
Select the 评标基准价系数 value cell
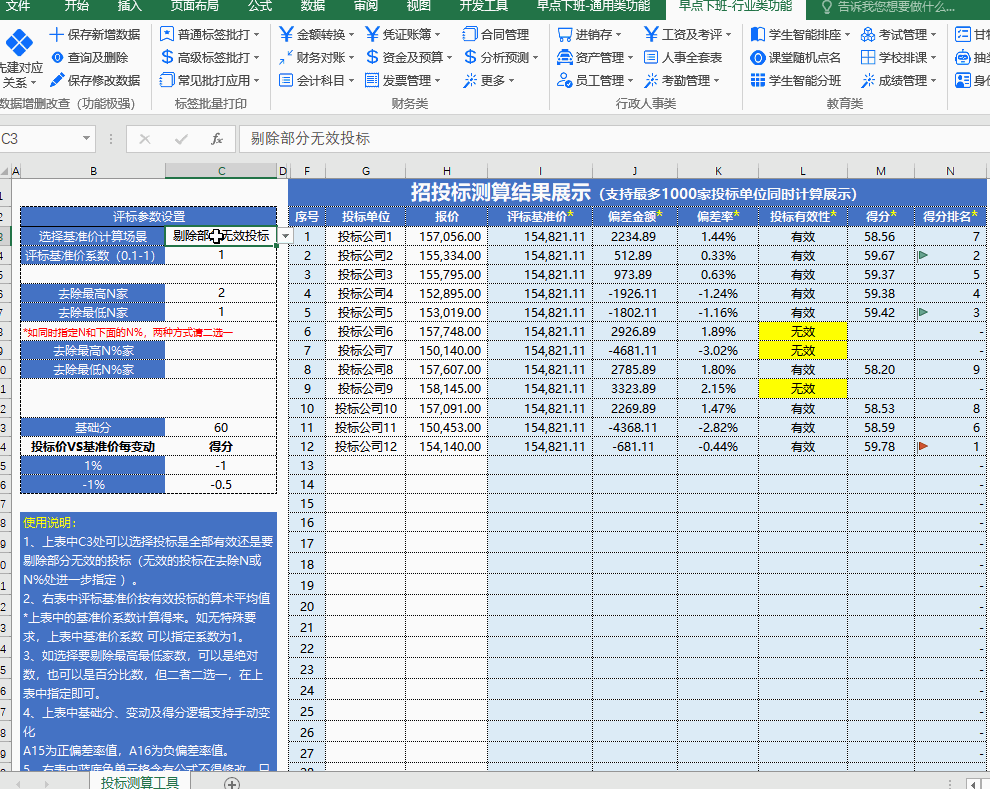(221, 255)
